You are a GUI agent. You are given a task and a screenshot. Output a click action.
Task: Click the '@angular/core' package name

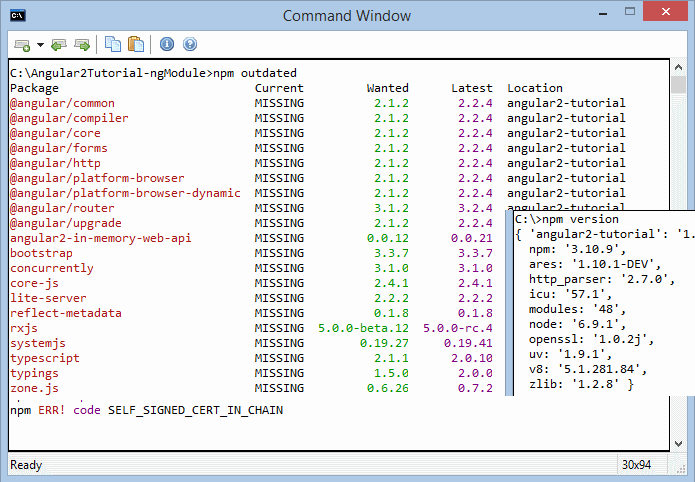55,133
